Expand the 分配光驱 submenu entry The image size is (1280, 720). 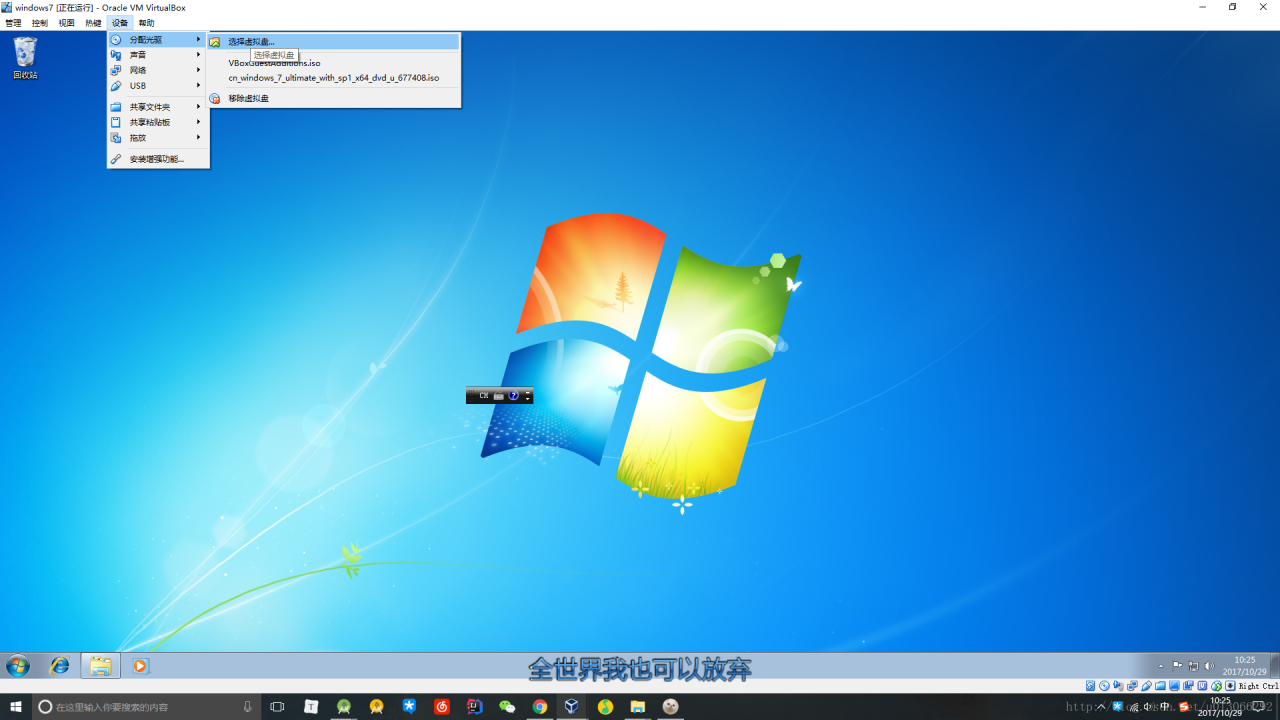(x=158, y=40)
